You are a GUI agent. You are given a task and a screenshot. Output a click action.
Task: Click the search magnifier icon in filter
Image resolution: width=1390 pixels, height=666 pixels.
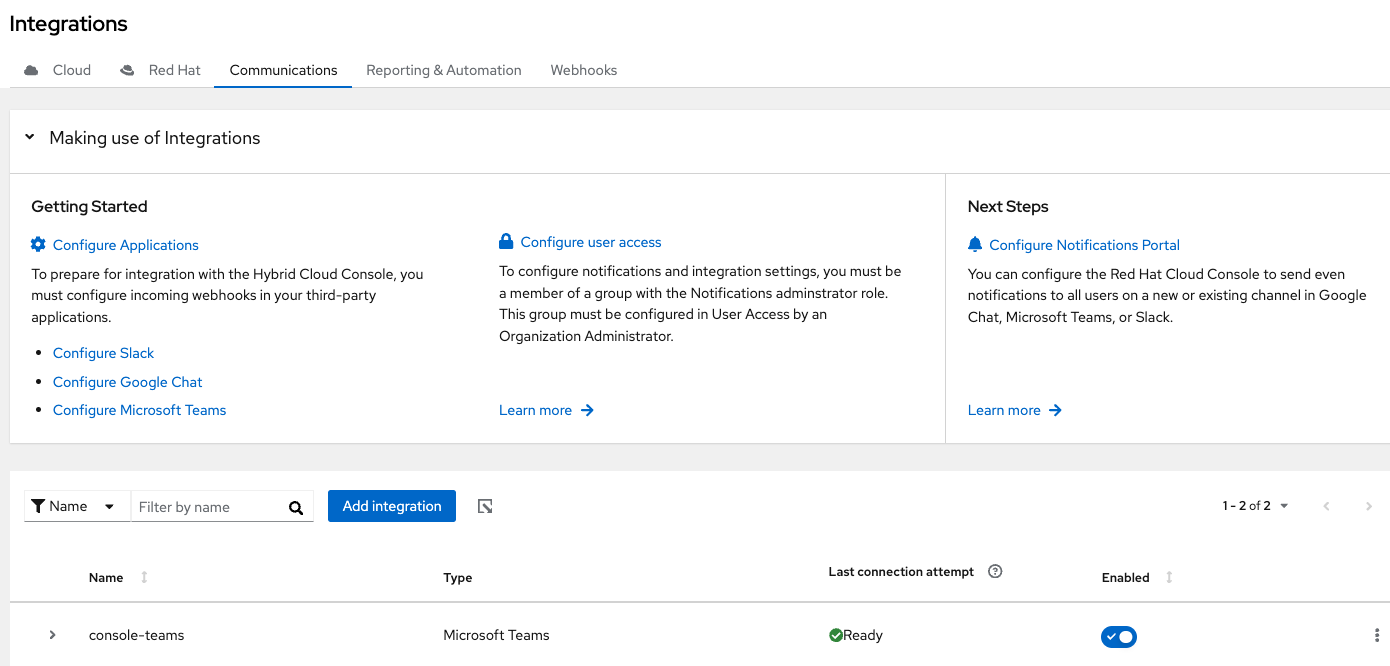[296, 507]
